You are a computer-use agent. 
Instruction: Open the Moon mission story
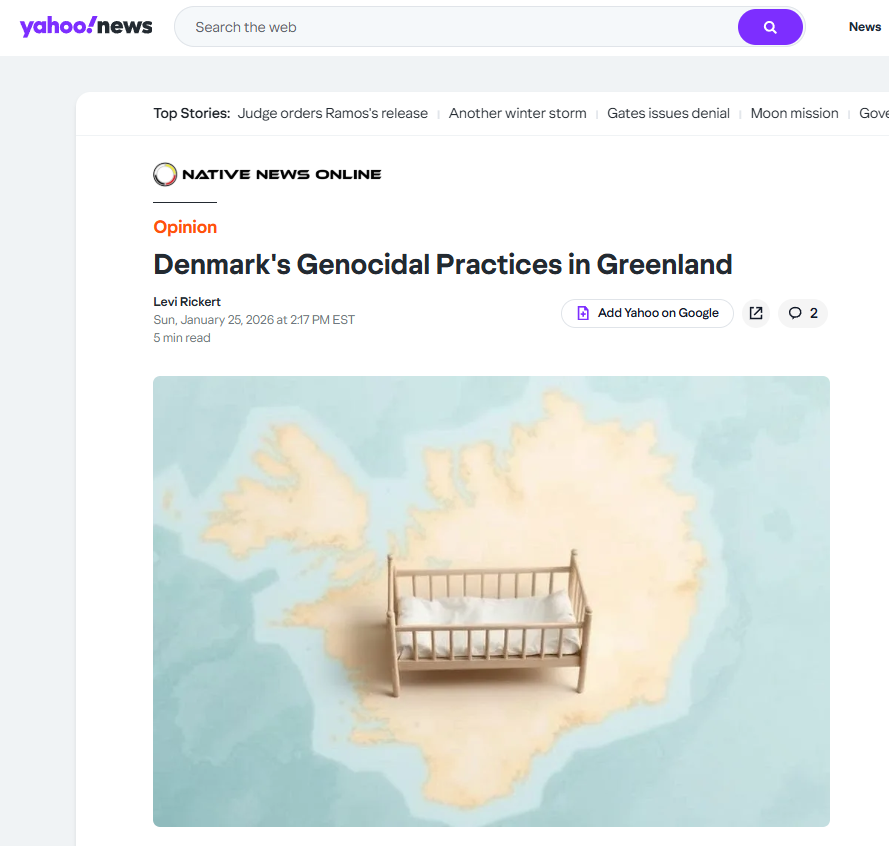tap(794, 113)
